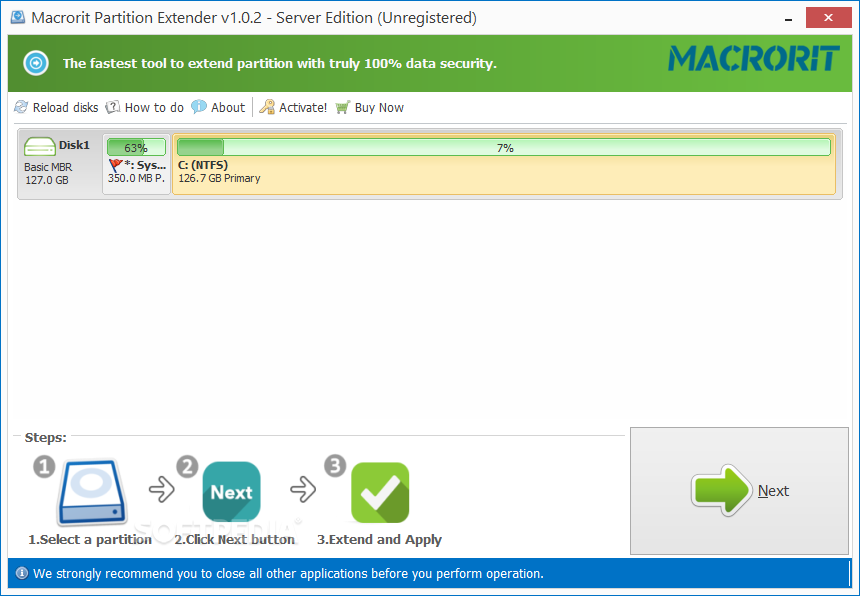Click the green checkmark step icon

click(x=380, y=492)
